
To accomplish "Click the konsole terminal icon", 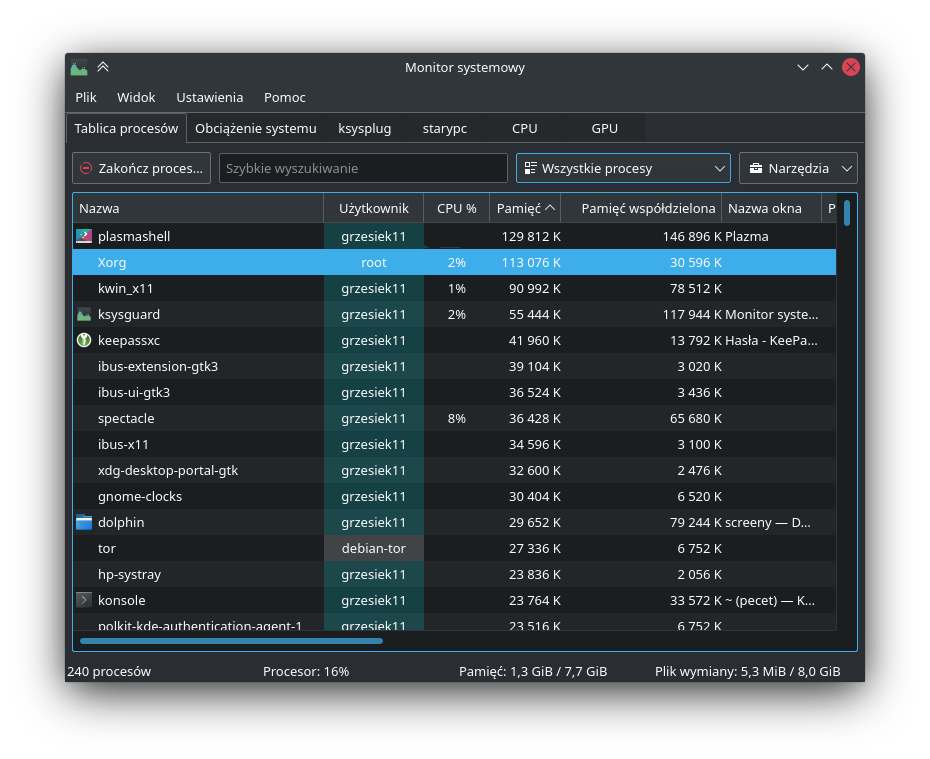I will 84,601.
